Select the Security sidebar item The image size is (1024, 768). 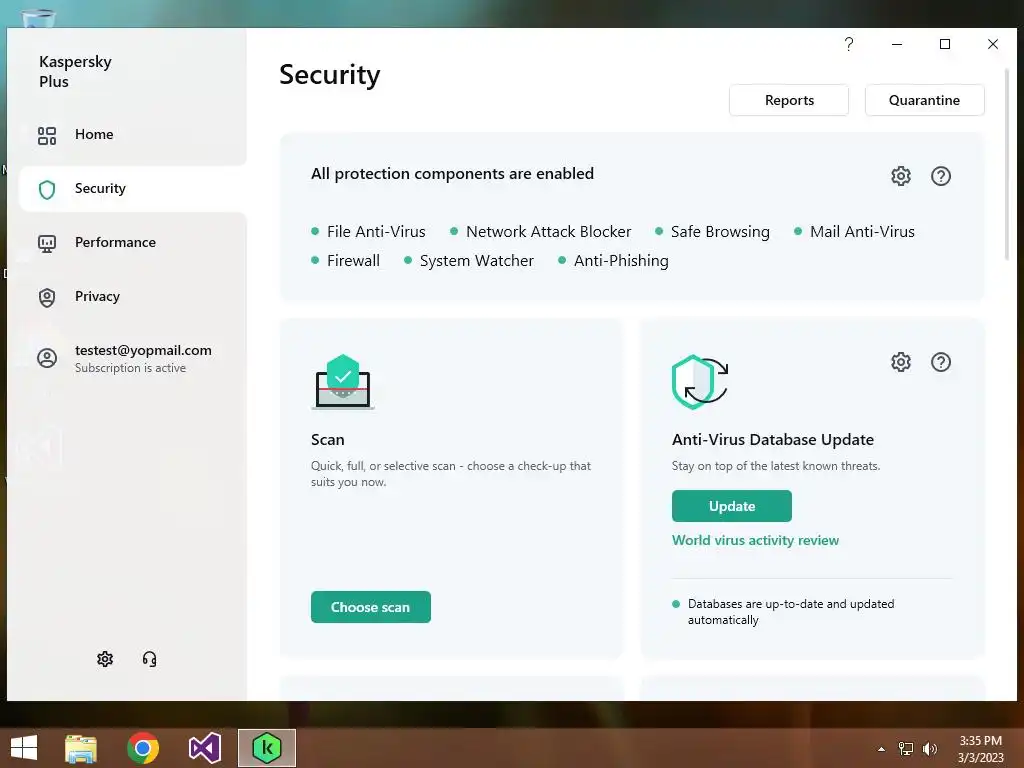[x=133, y=189]
